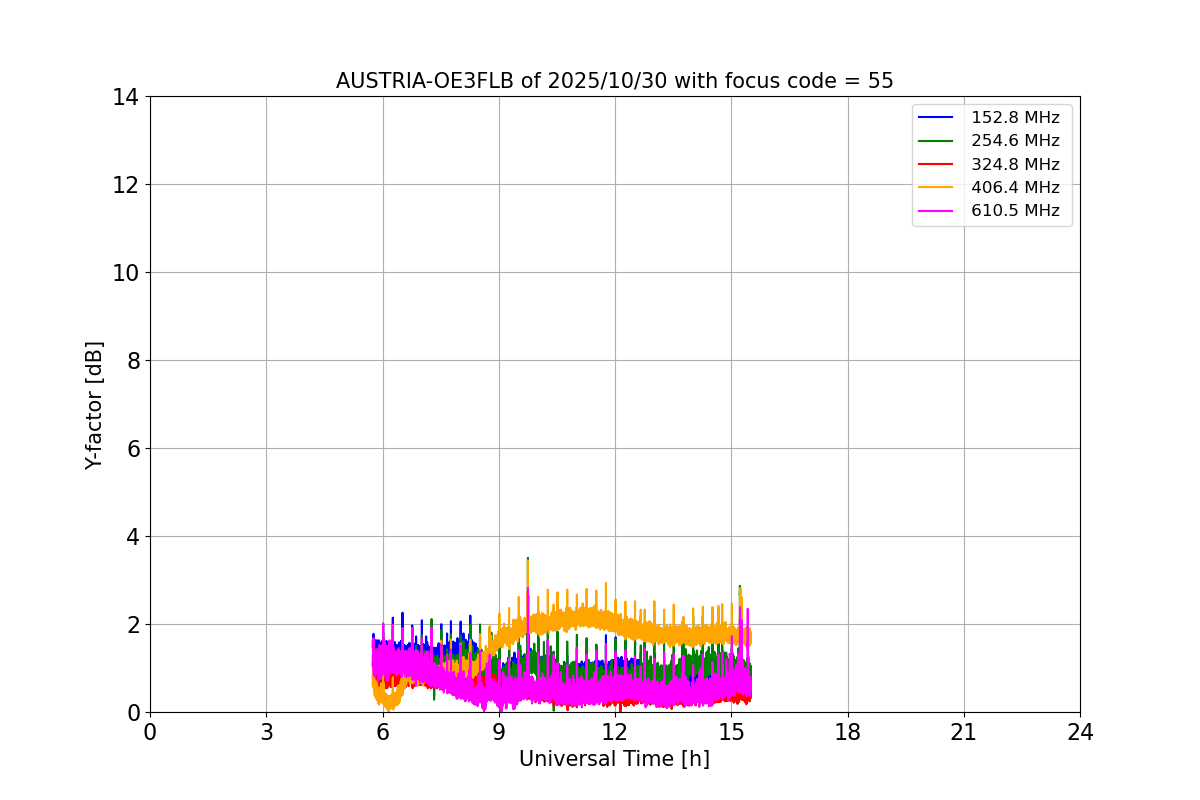
Task: Click the orange line swatch in legend
Action: point(936,188)
